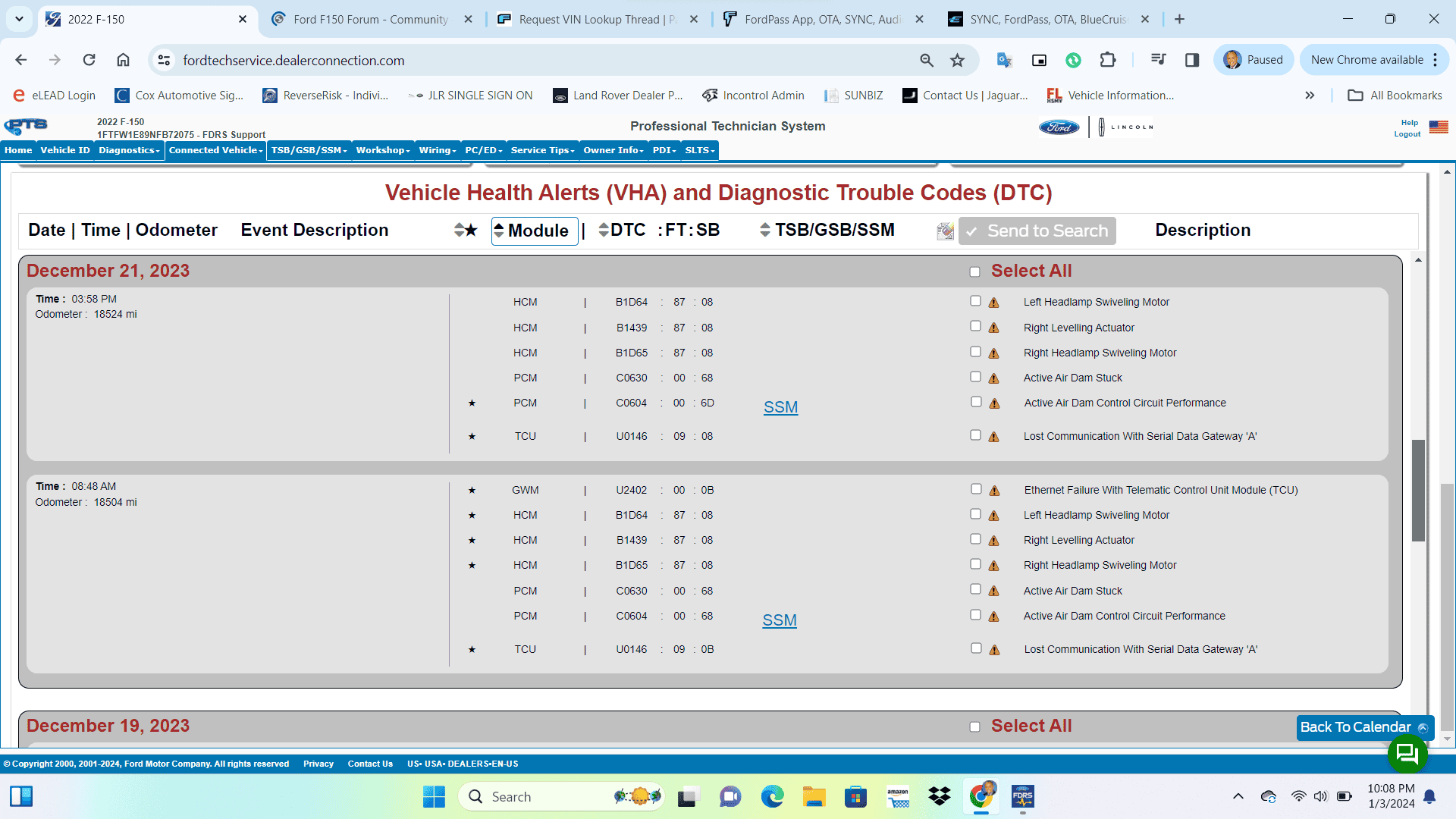
Task: Check Active Air Dam Control Circuit Performance 03:58 PM
Action: tap(975, 402)
